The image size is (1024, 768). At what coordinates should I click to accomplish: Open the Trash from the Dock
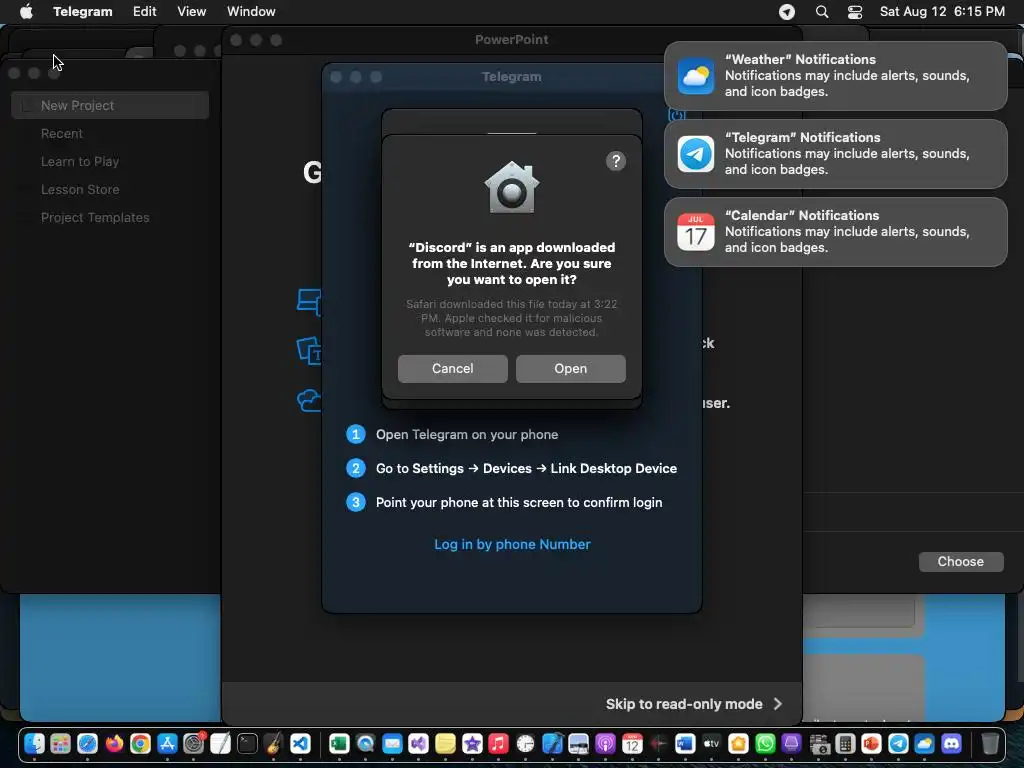pos(990,743)
